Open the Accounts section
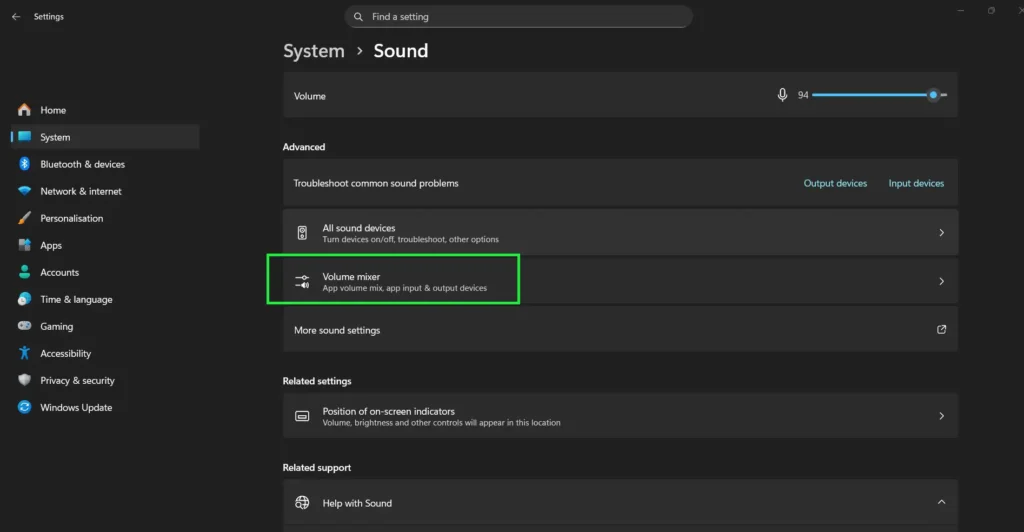Viewport: 1024px width, 532px height. pos(104,272)
